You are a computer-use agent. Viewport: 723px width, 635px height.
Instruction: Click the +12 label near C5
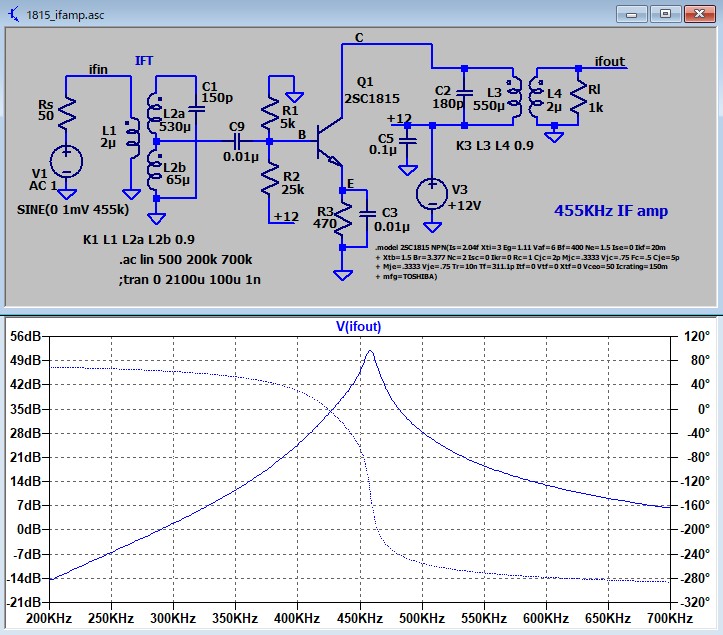coord(399,119)
